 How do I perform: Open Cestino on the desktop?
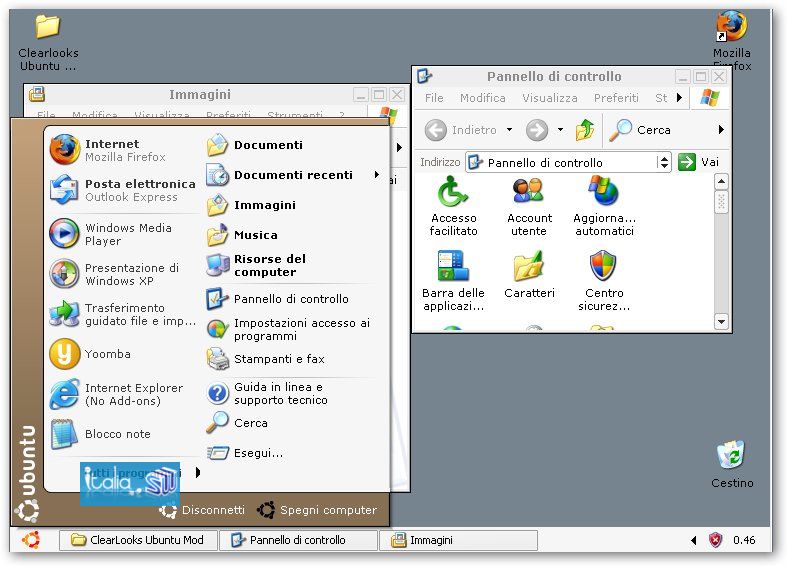pyautogui.click(x=732, y=464)
